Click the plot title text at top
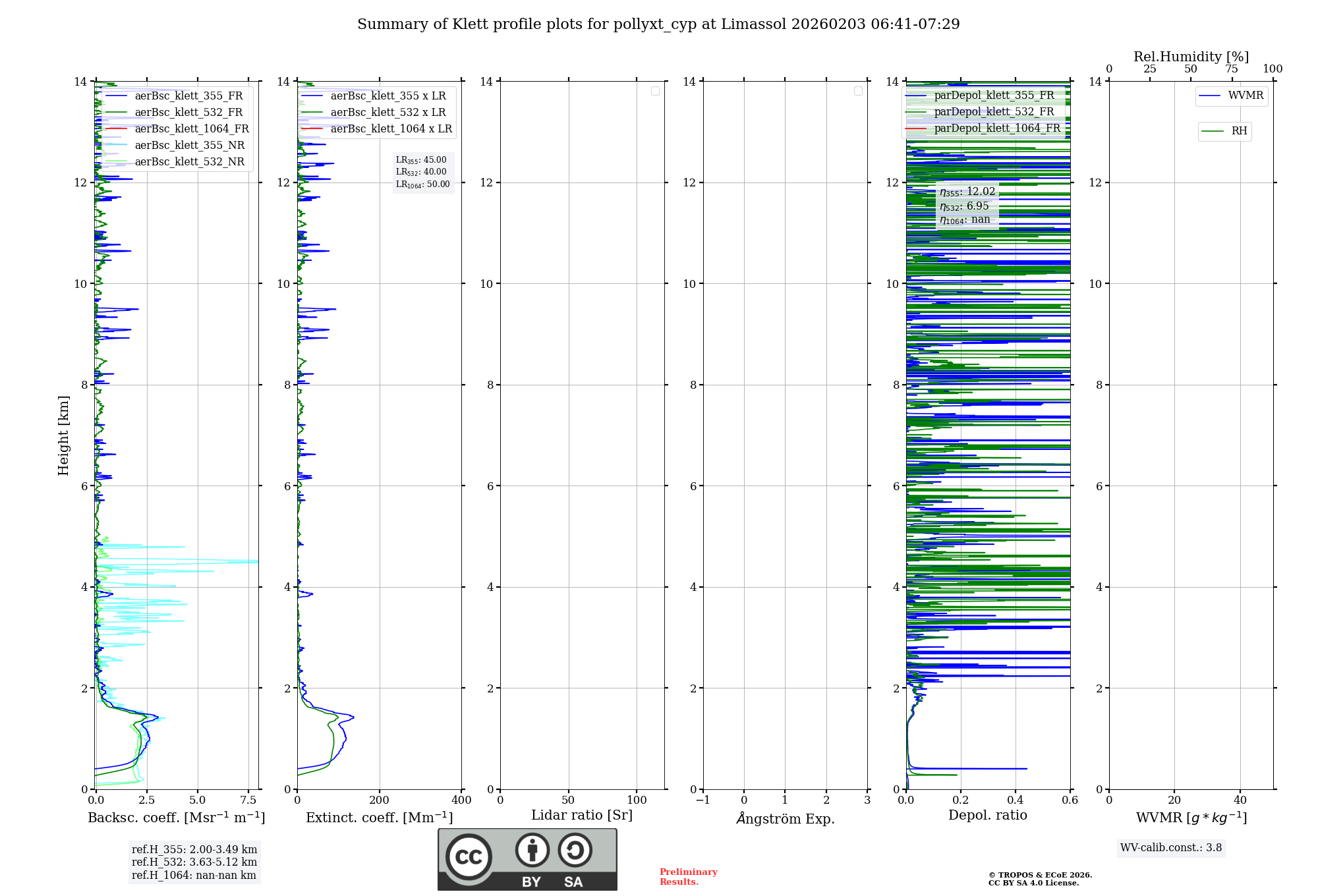This screenshot has height=896, width=1318. point(658,24)
